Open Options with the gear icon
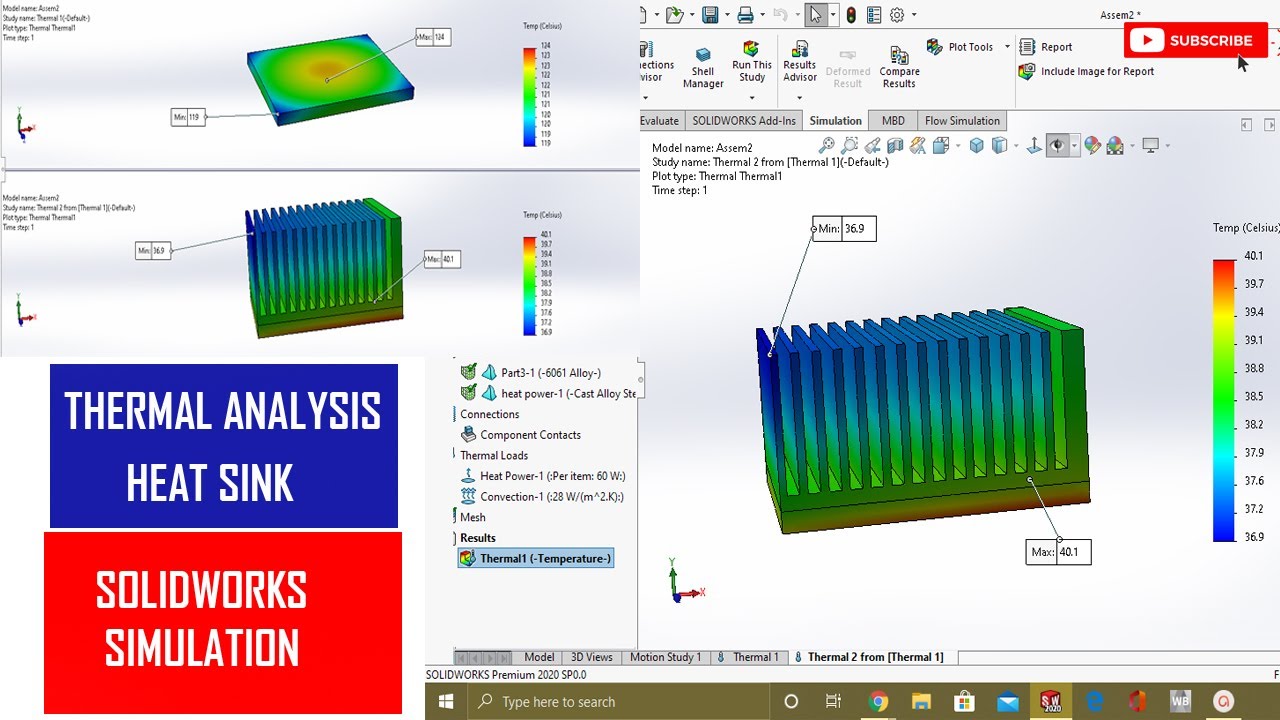The height and width of the screenshot is (720, 1280). [x=897, y=15]
